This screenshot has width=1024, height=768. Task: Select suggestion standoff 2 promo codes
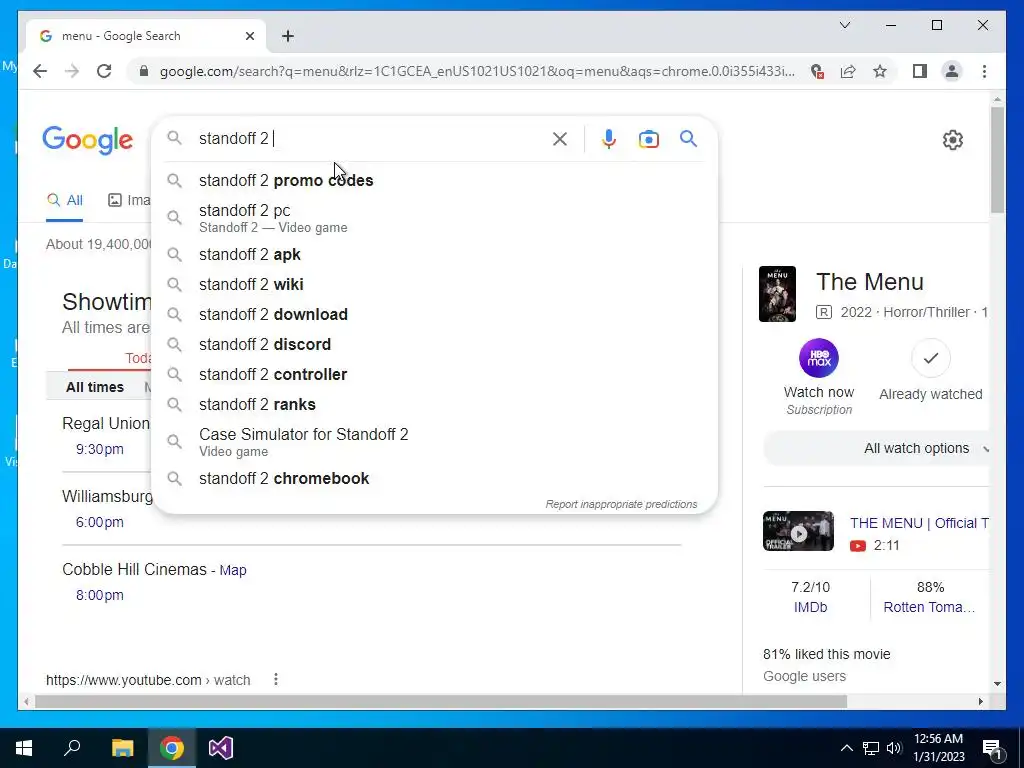pyautogui.click(x=434, y=180)
